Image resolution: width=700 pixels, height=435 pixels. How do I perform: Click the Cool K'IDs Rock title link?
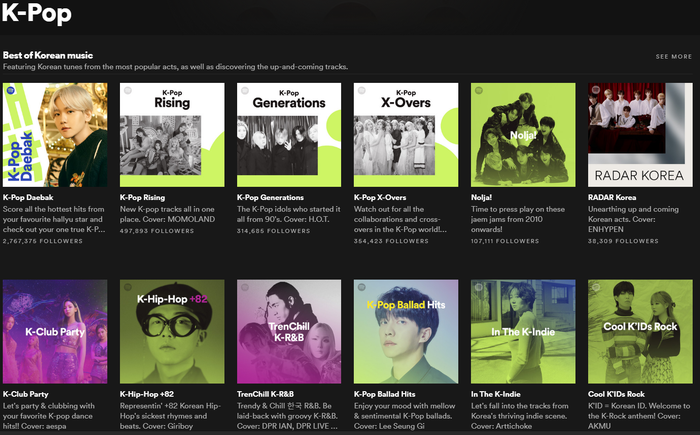[x=616, y=394]
